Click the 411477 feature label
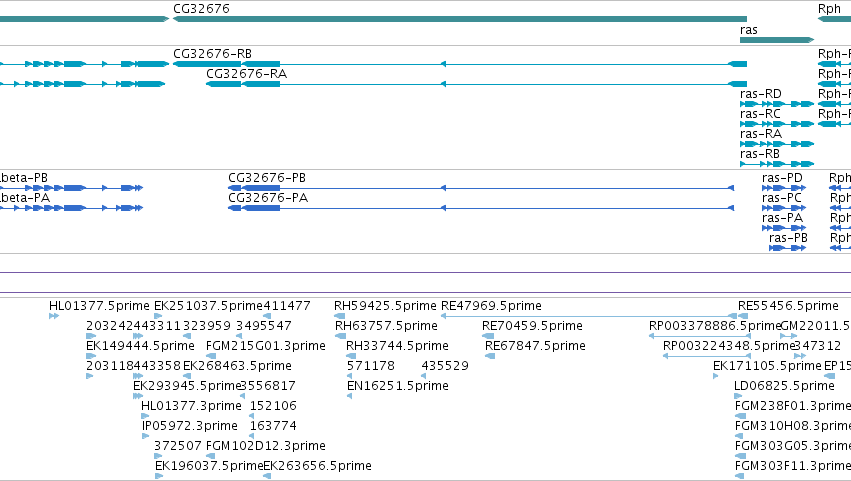Image resolution: width=851 pixels, height=481 pixels. click(x=287, y=306)
